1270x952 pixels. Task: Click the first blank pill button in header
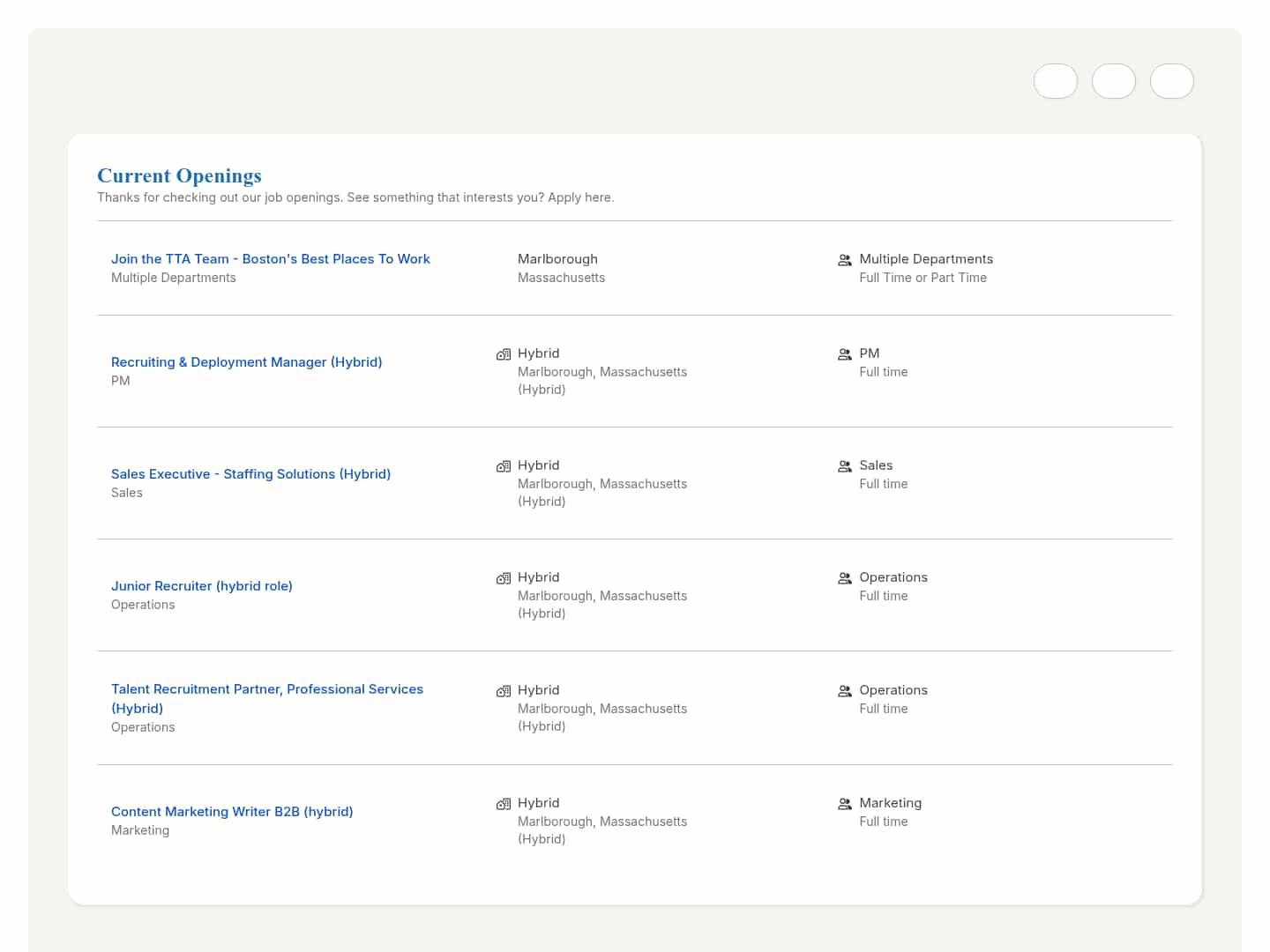[1055, 81]
